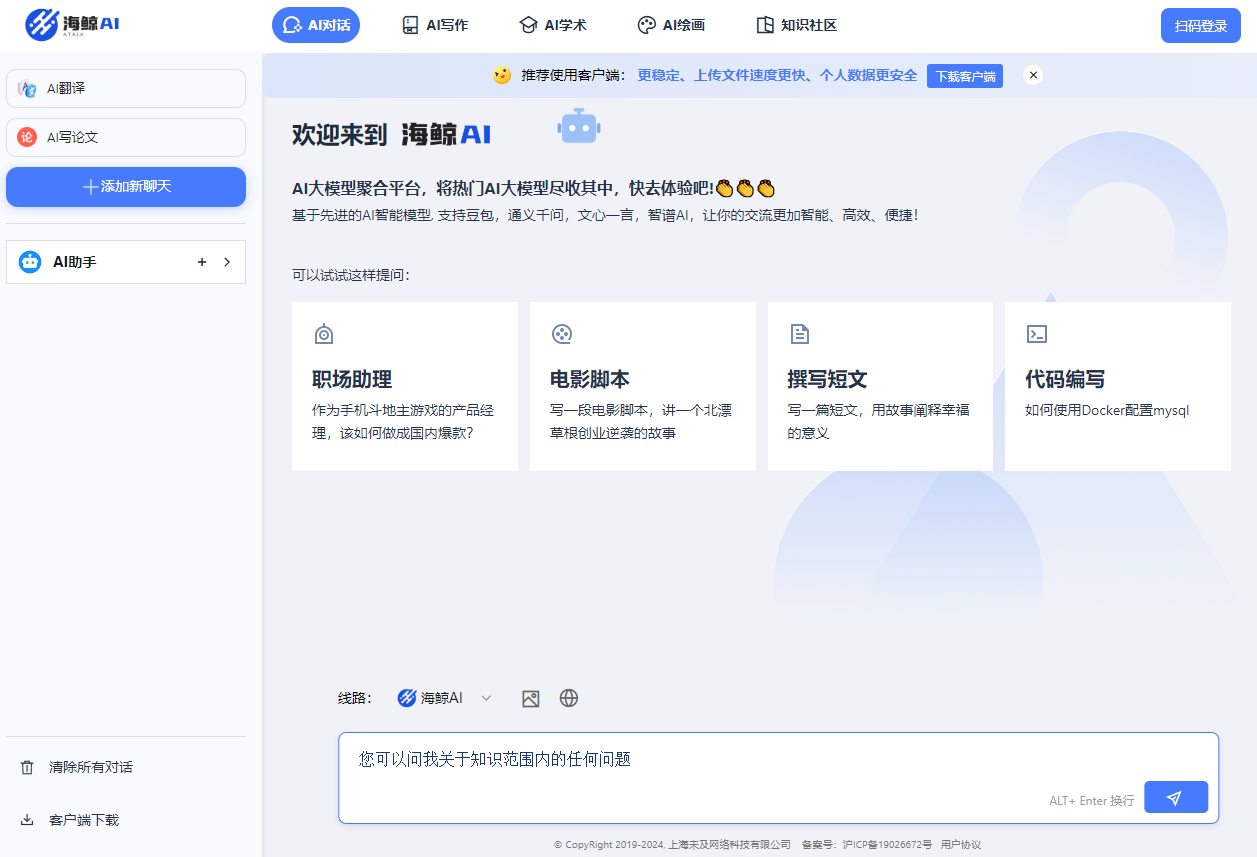Click the trash icon to clear all conversations
This screenshot has height=857, width=1257.
click(27, 767)
